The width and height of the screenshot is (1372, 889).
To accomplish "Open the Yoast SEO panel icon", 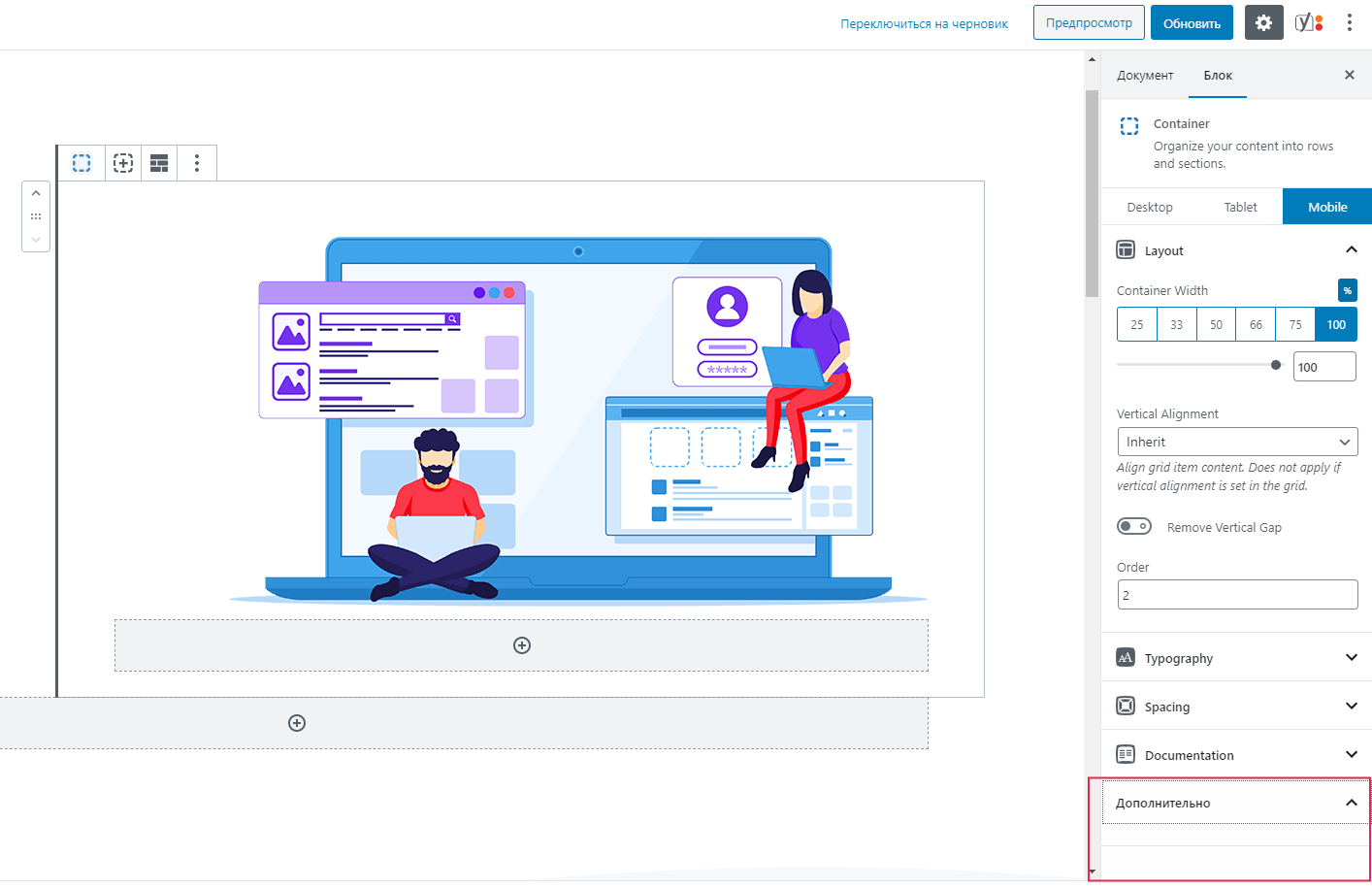I will coord(1309,23).
